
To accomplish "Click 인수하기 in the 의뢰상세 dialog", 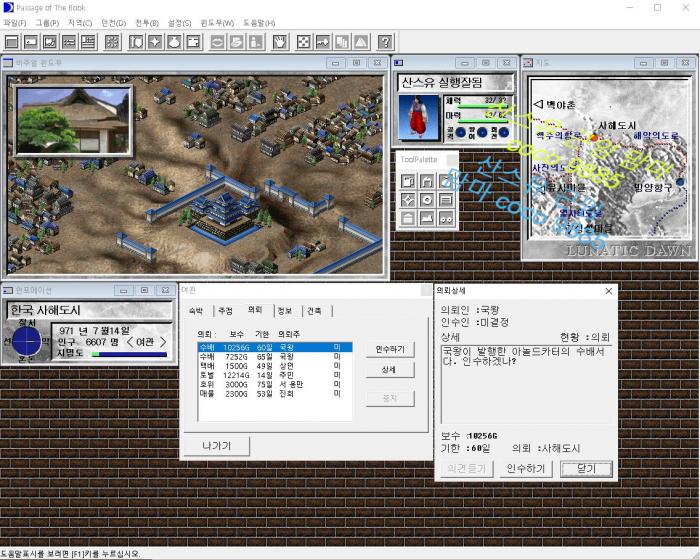I will click(525, 468).
